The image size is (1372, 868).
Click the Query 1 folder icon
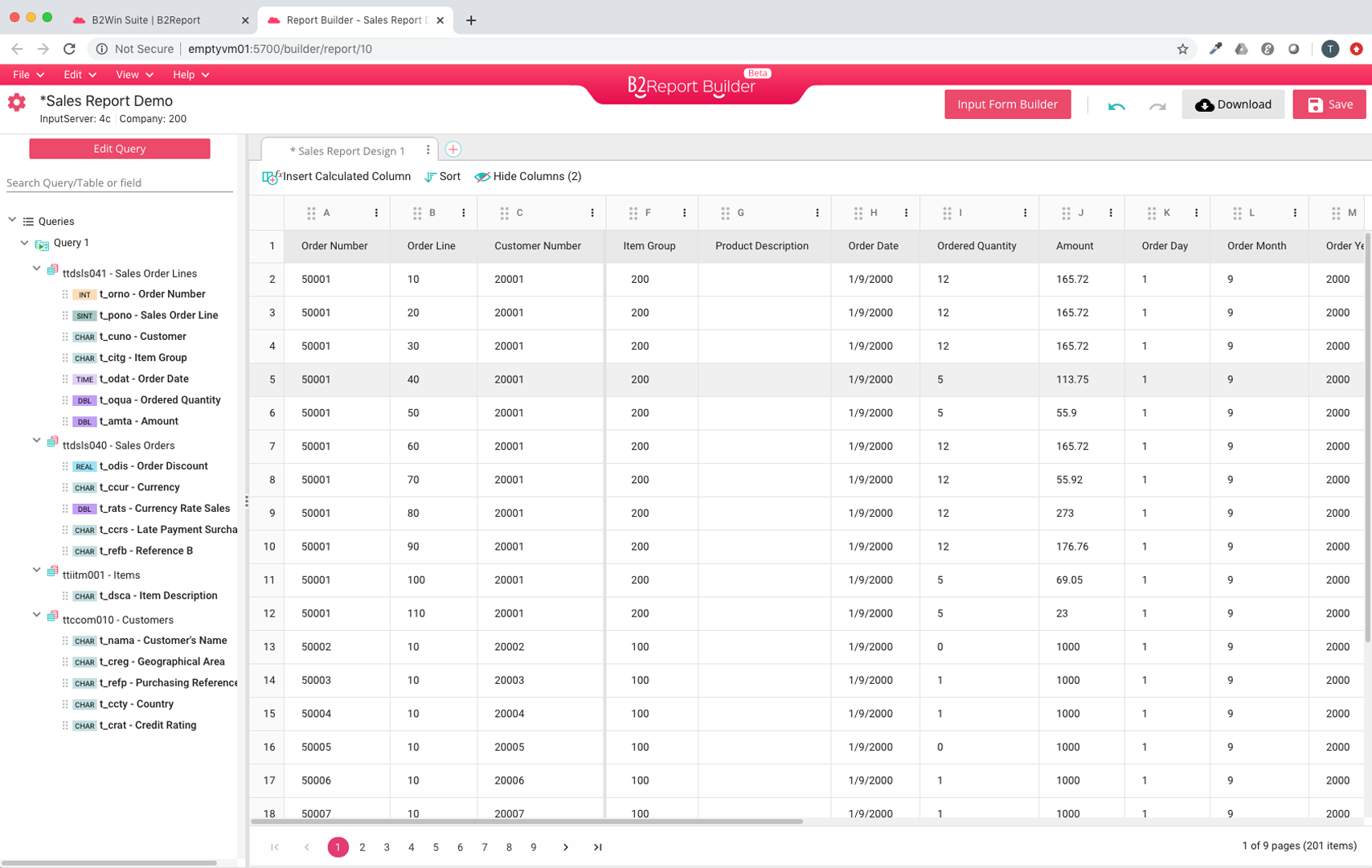[x=42, y=244]
